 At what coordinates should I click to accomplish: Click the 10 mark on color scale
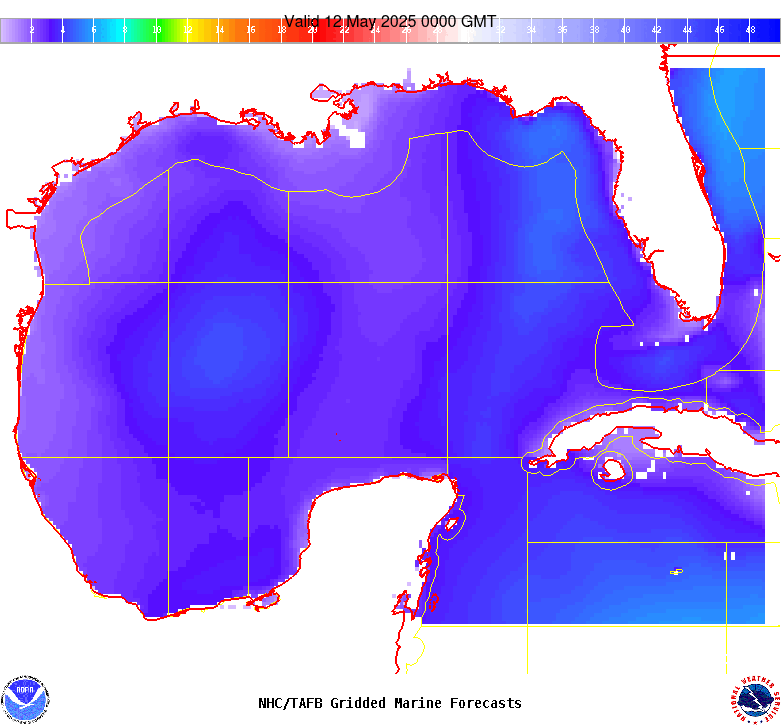(x=157, y=30)
